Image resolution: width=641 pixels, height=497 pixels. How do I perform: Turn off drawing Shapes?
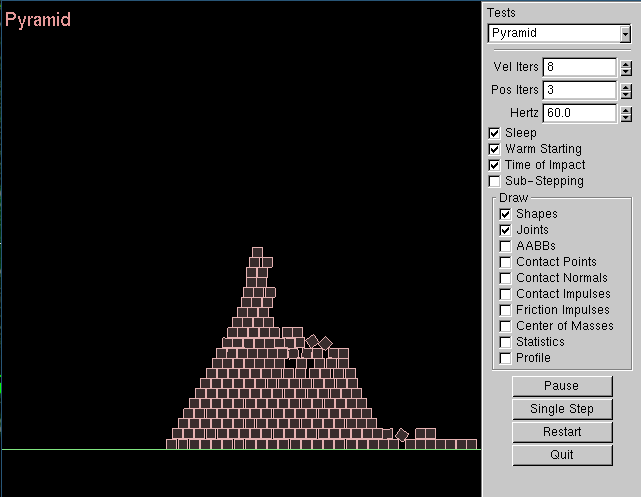coord(505,214)
